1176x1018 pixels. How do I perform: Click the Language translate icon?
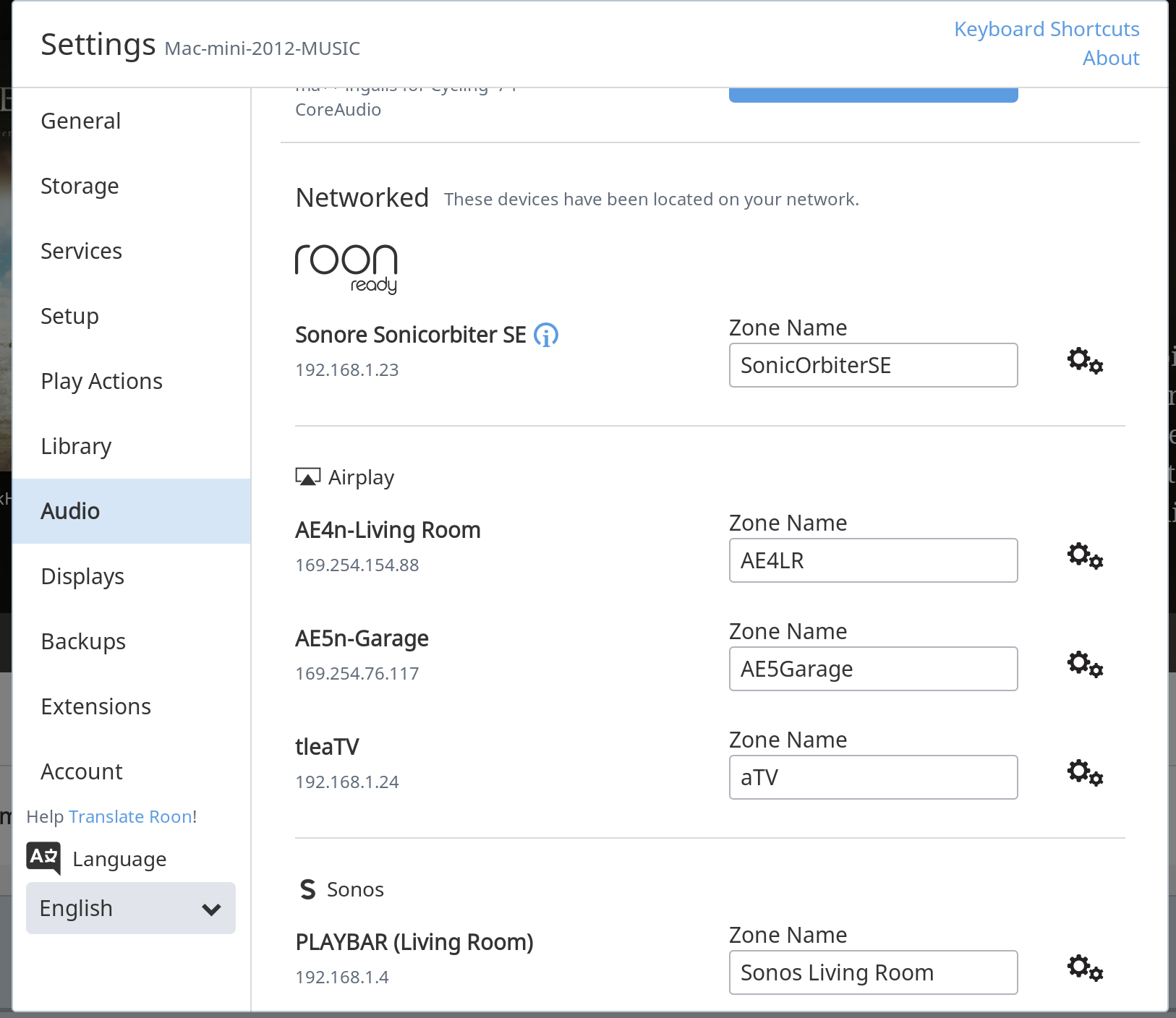(x=43, y=857)
